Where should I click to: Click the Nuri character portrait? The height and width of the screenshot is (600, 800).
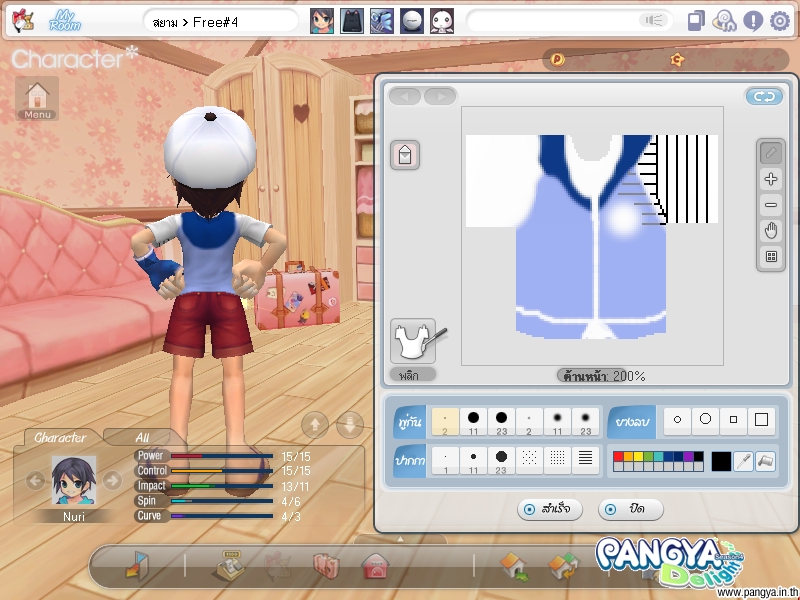(x=73, y=481)
